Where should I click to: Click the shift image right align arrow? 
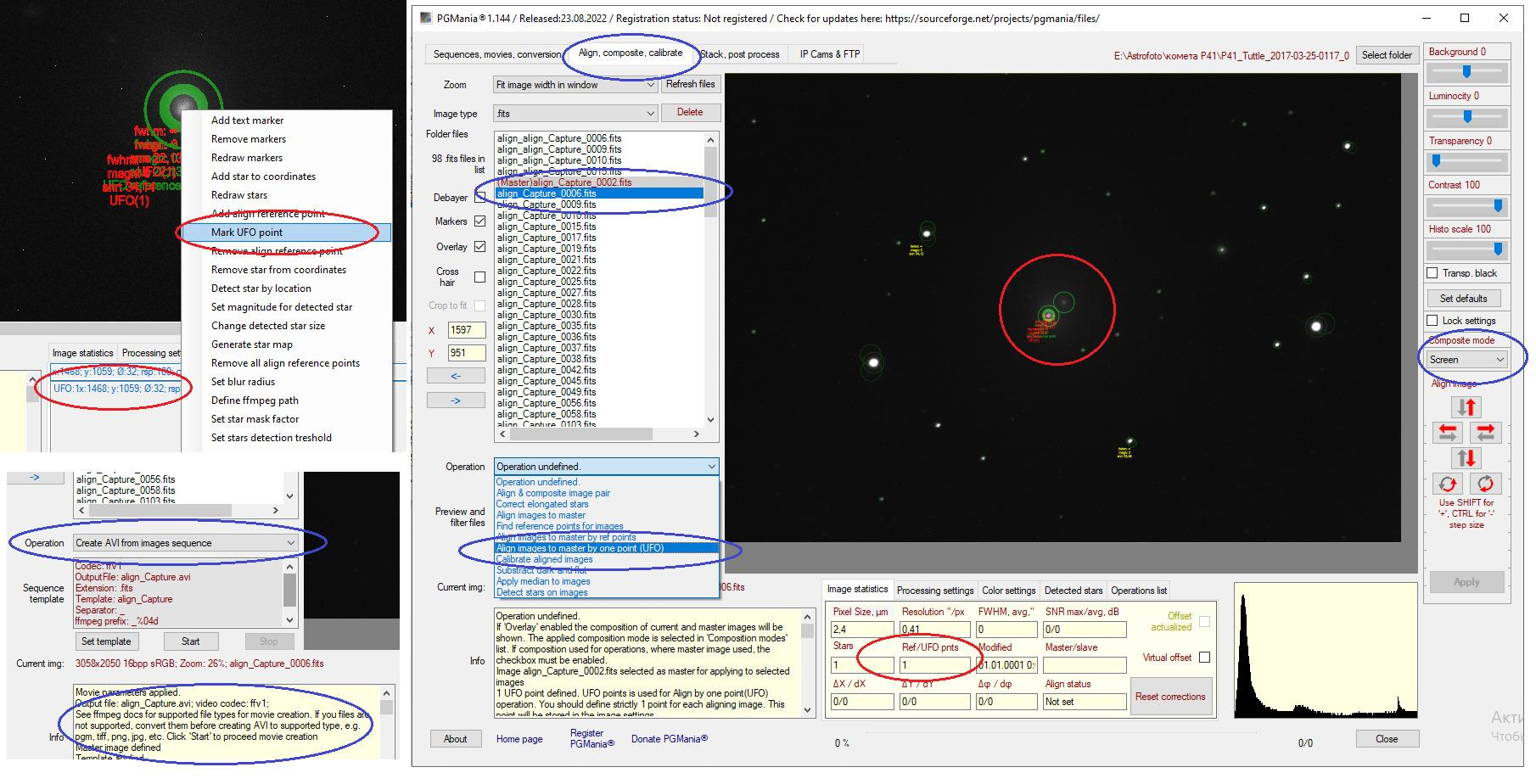tap(1485, 433)
